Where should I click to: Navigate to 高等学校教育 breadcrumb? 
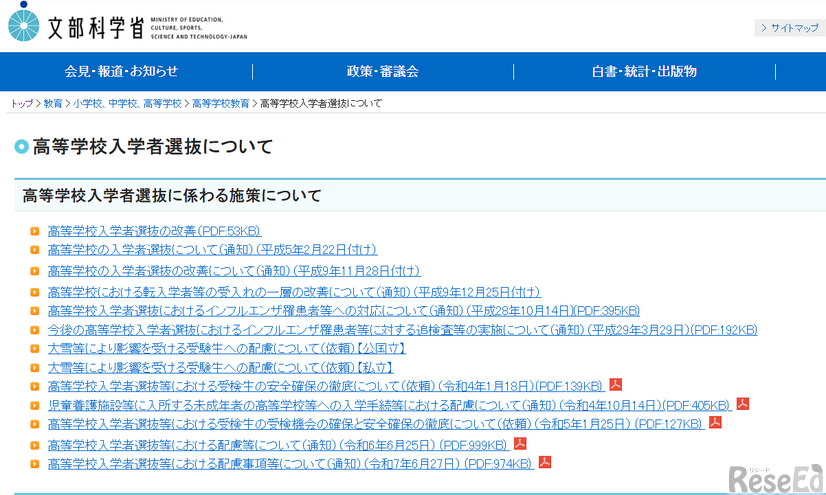point(220,104)
